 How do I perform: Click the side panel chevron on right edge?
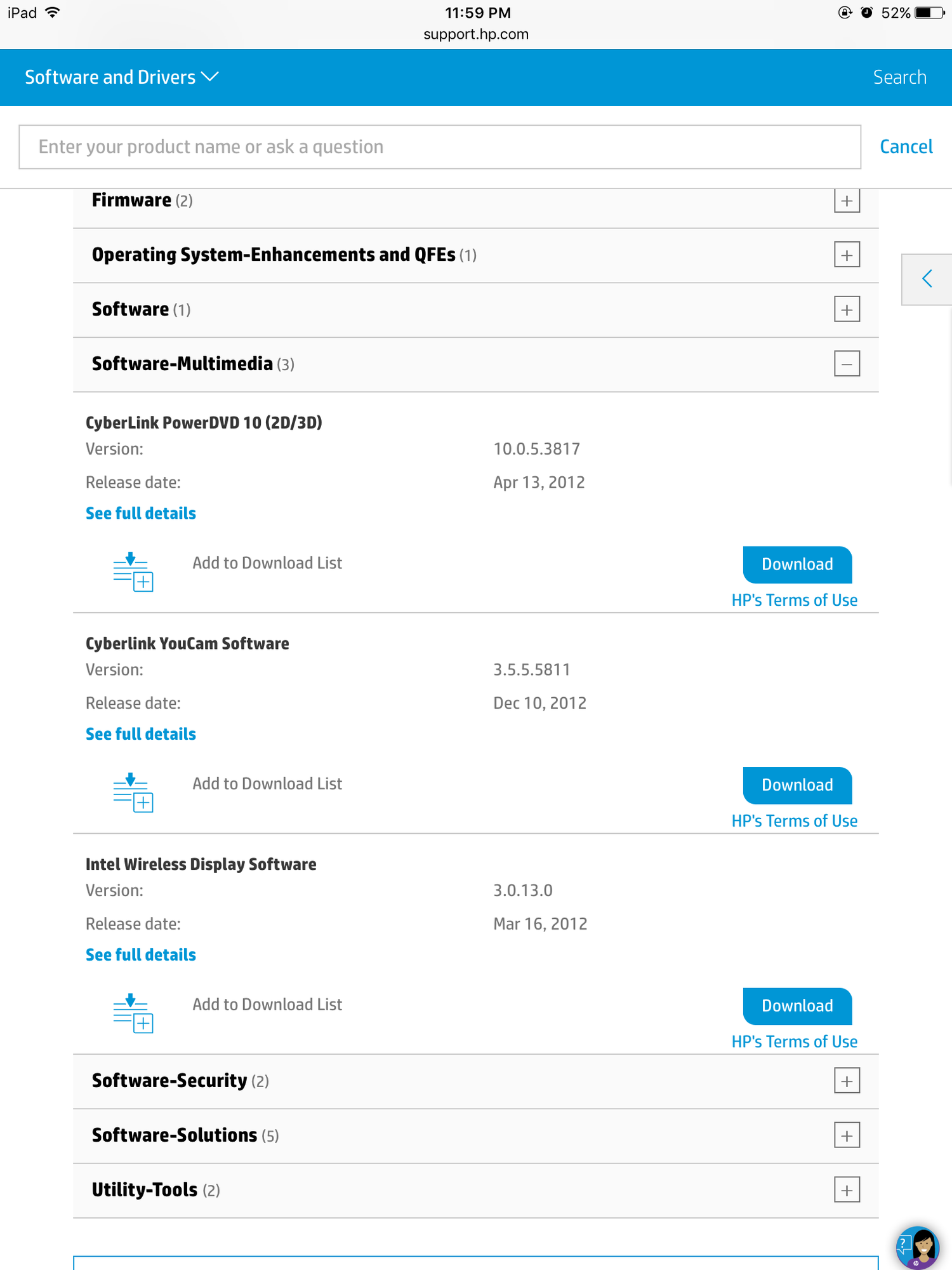click(927, 279)
